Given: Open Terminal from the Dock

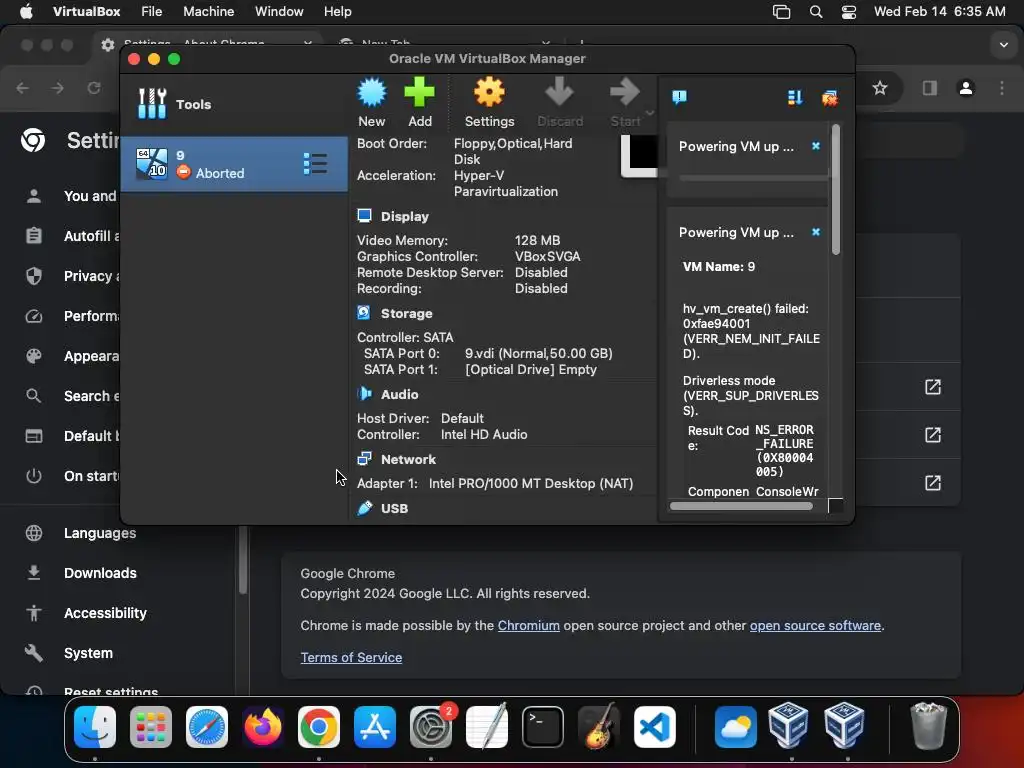Looking at the screenshot, I should coord(543,727).
